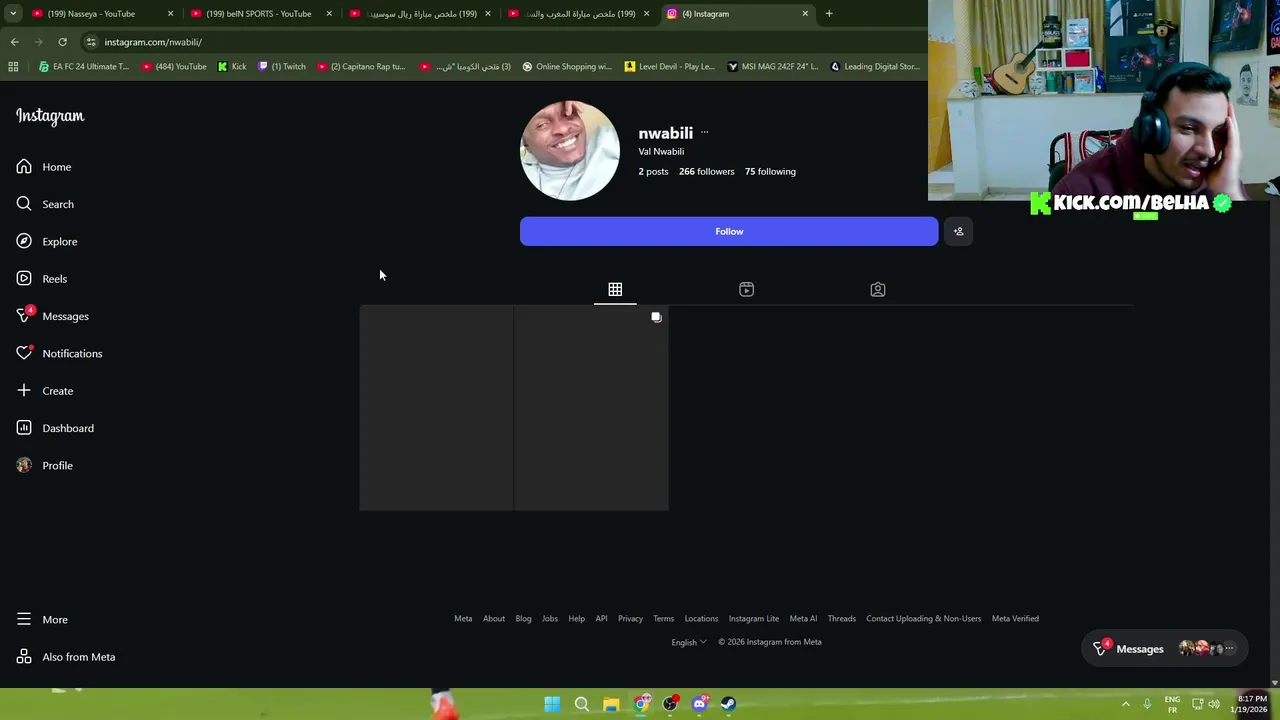This screenshot has width=1280, height=720.
Task: Open your own Profile from the sidebar
Action: point(45,465)
